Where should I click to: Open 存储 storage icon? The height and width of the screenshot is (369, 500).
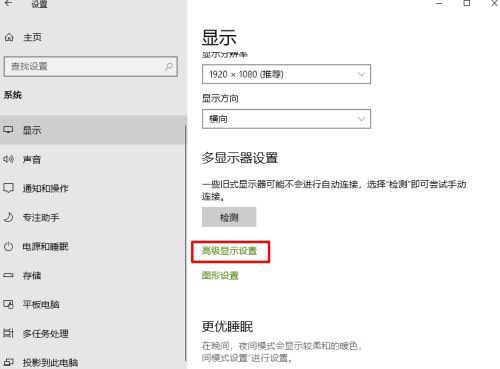pos(8,275)
